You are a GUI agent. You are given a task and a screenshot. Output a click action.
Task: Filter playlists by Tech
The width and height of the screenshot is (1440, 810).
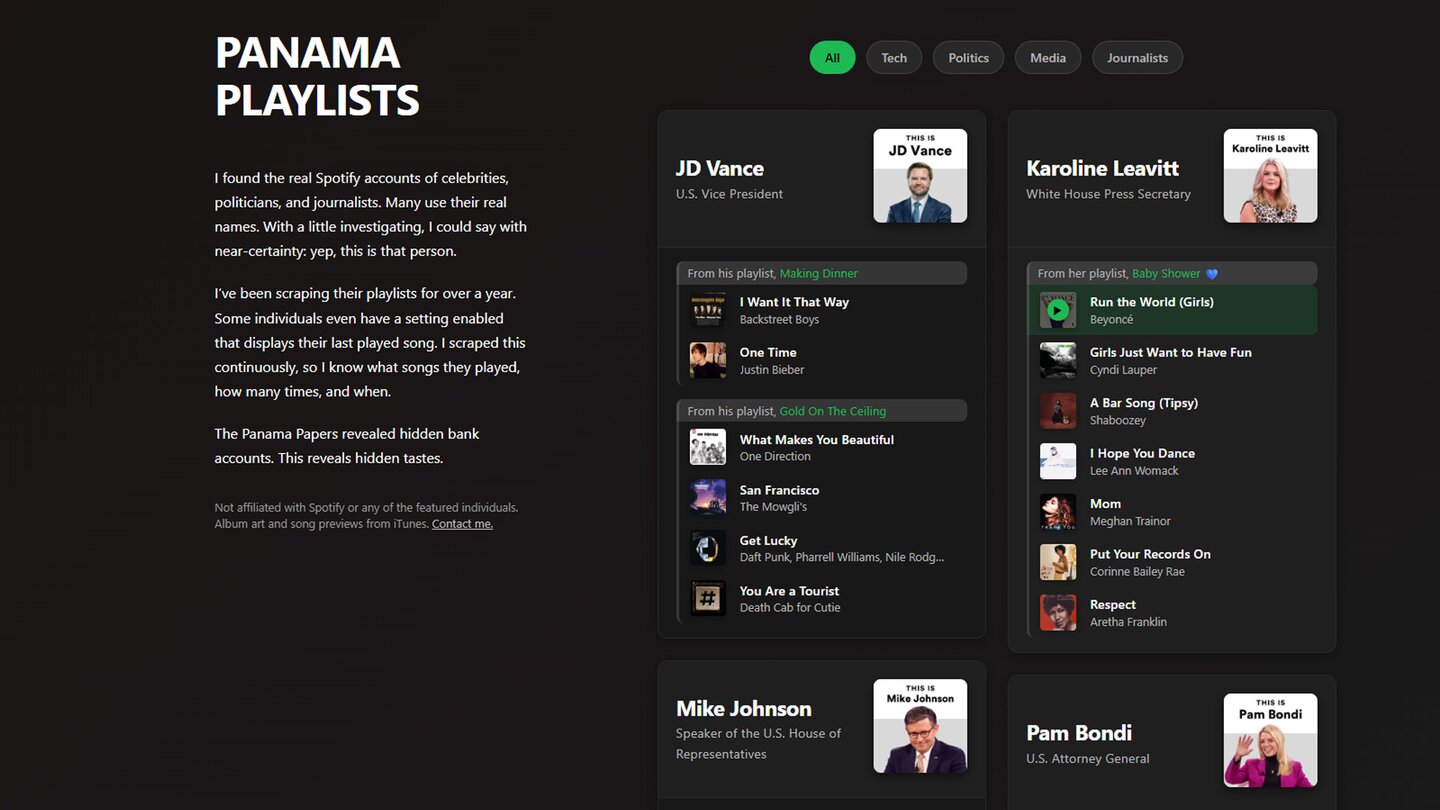tap(894, 58)
